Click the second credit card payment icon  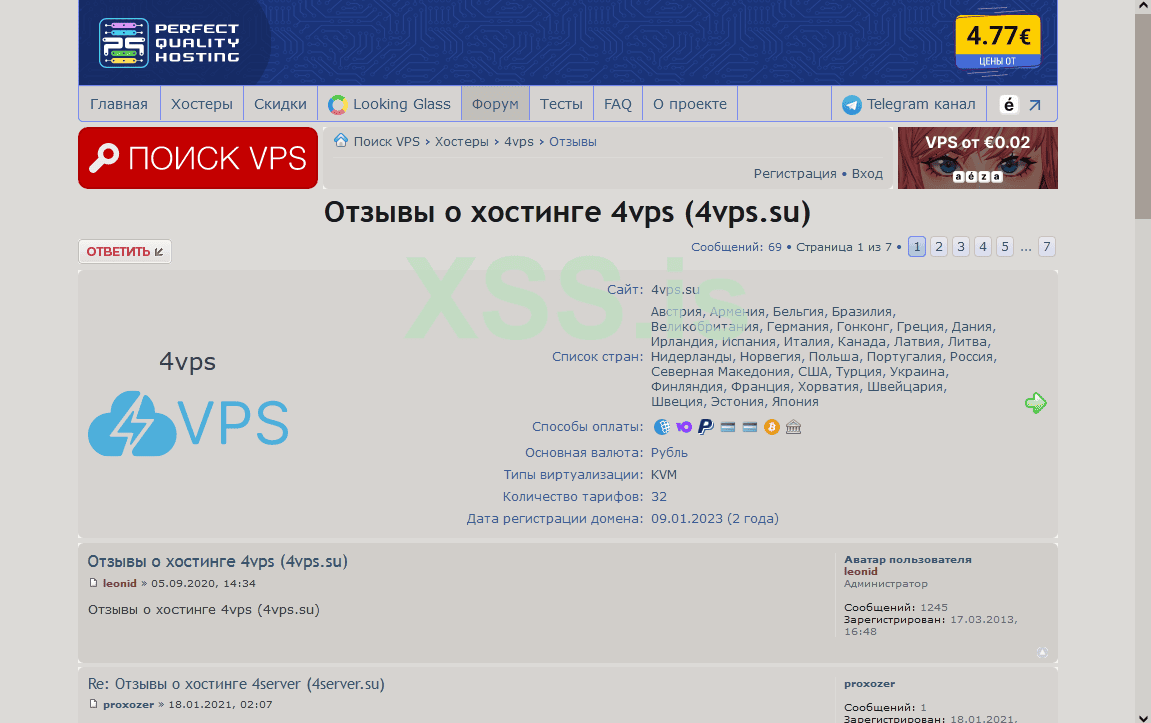(x=749, y=427)
